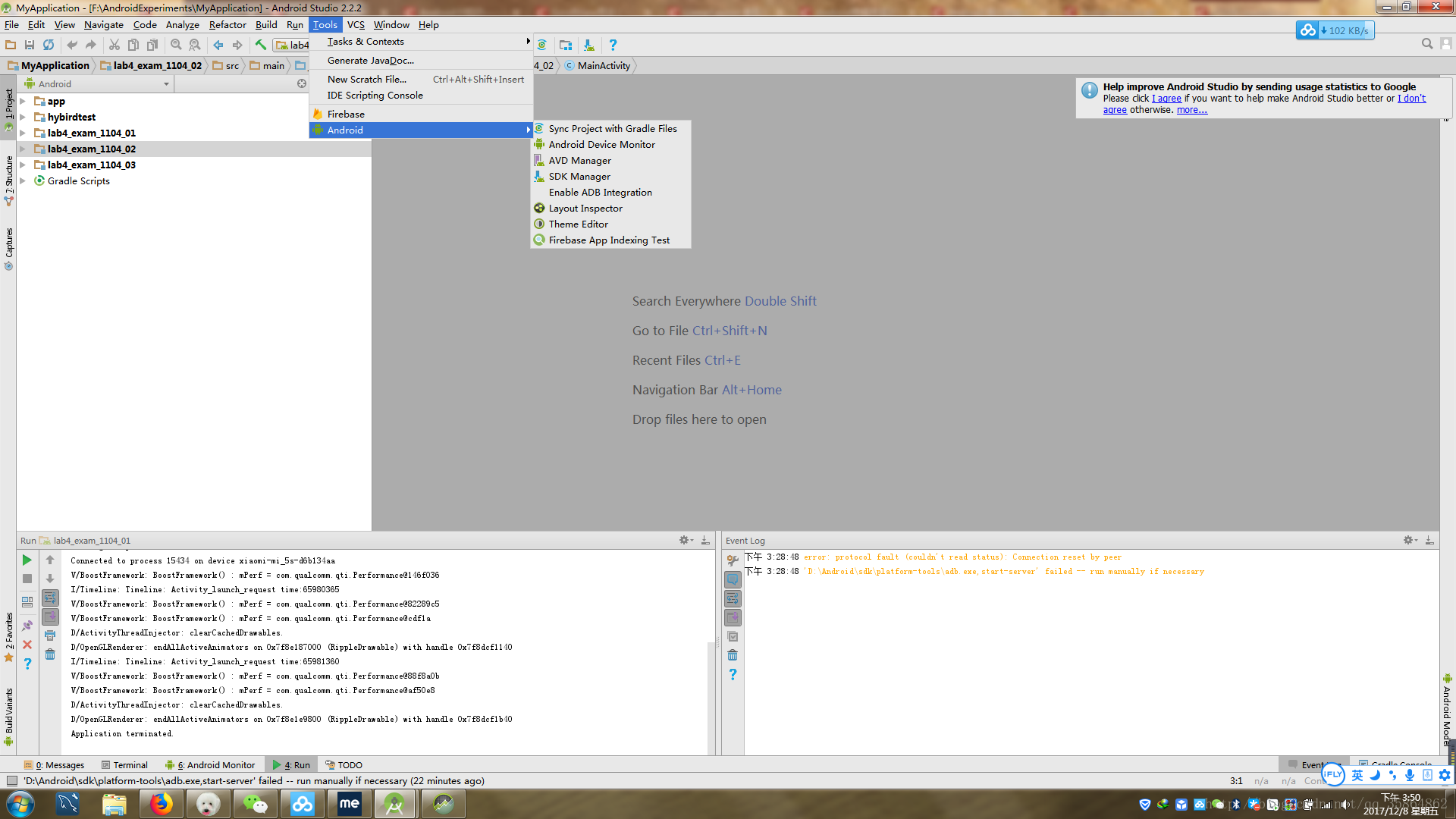Clear Event Log with trash icon
1456x819 pixels.
point(733,655)
